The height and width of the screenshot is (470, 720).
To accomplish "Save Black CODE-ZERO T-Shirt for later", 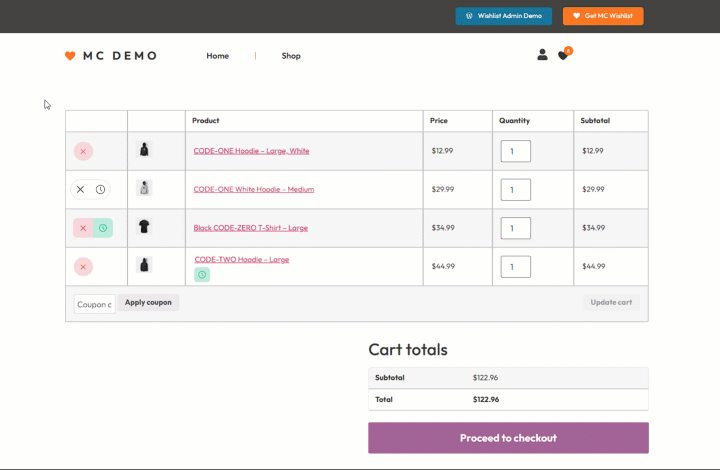I will click(x=103, y=228).
